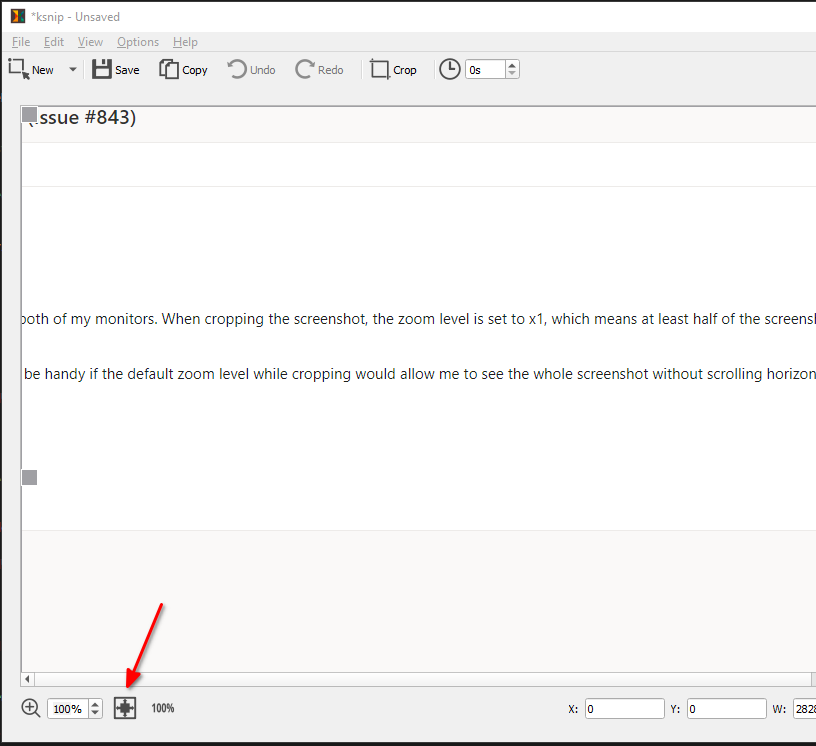816x746 pixels.
Task: Increase the capture delay with the up stepper
Action: [511, 64]
